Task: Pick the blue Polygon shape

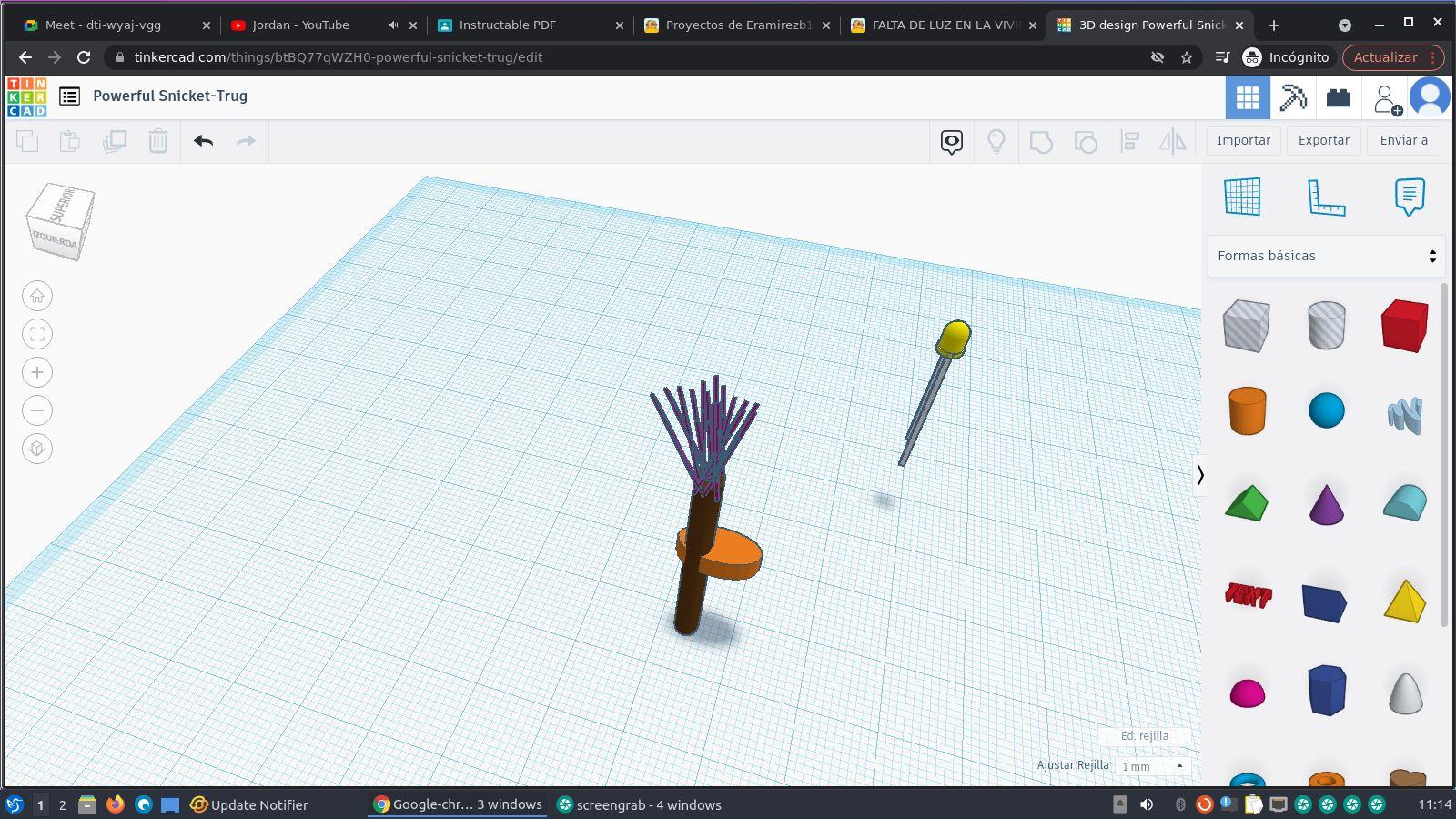Action: click(x=1326, y=690)
